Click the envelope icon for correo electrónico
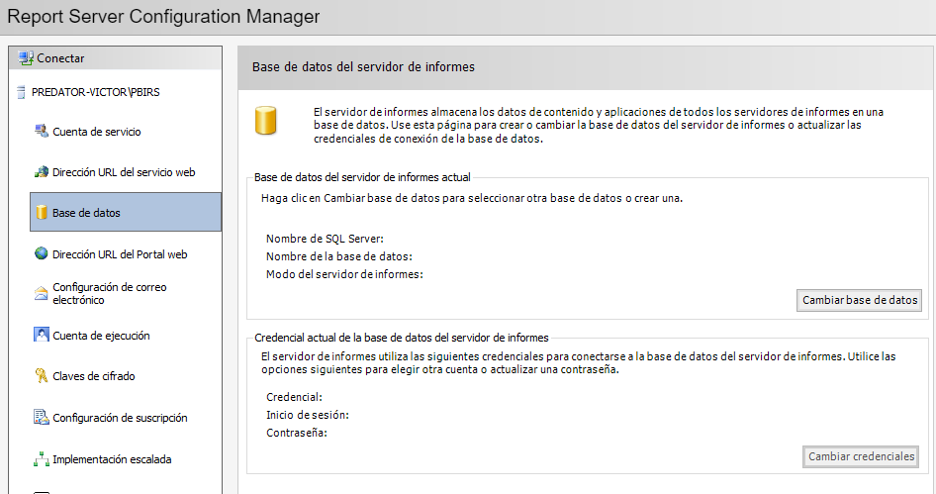 point(41,293)
